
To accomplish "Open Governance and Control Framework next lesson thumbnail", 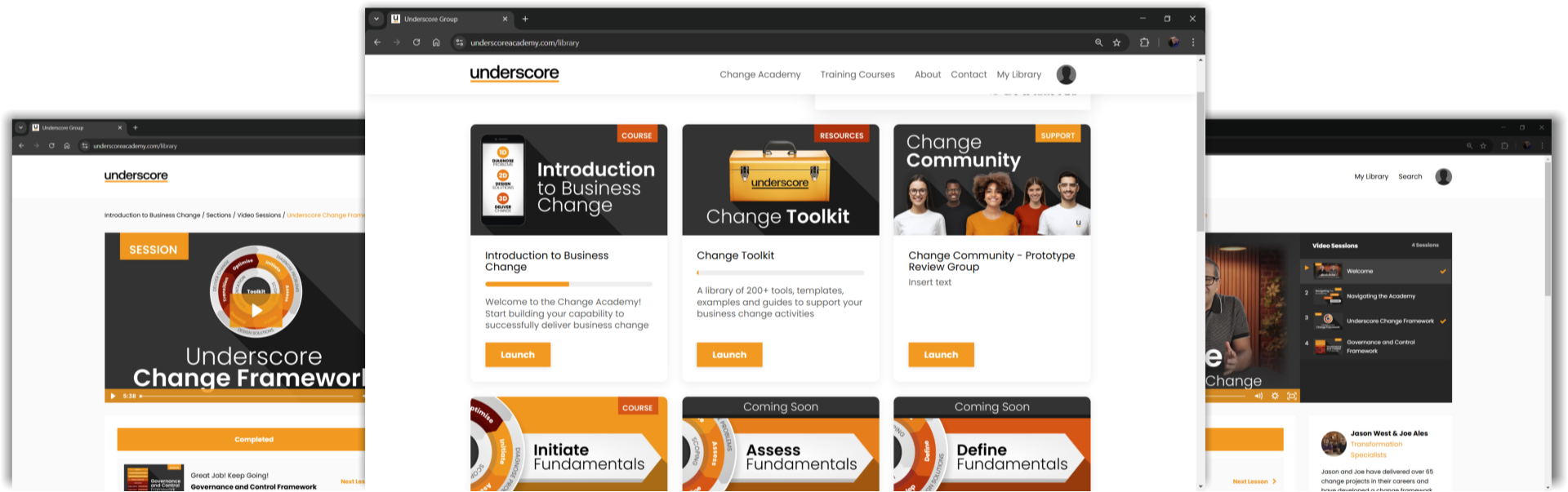I will coord(154,479).
